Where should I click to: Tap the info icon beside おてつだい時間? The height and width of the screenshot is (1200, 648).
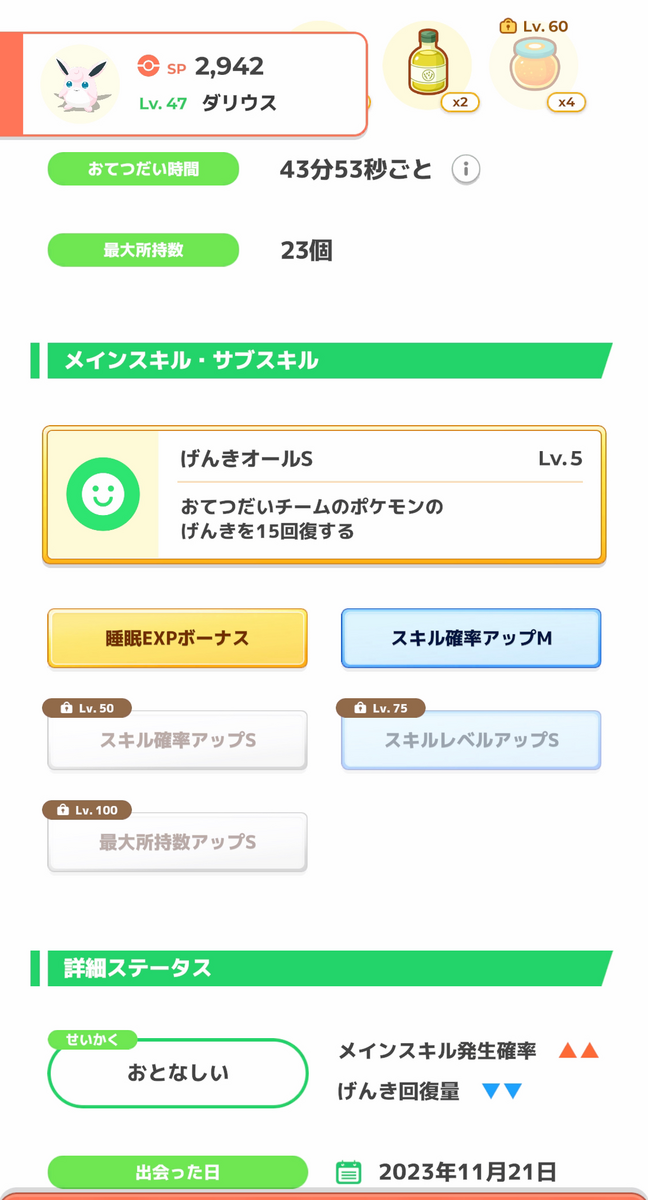(465, 170)
